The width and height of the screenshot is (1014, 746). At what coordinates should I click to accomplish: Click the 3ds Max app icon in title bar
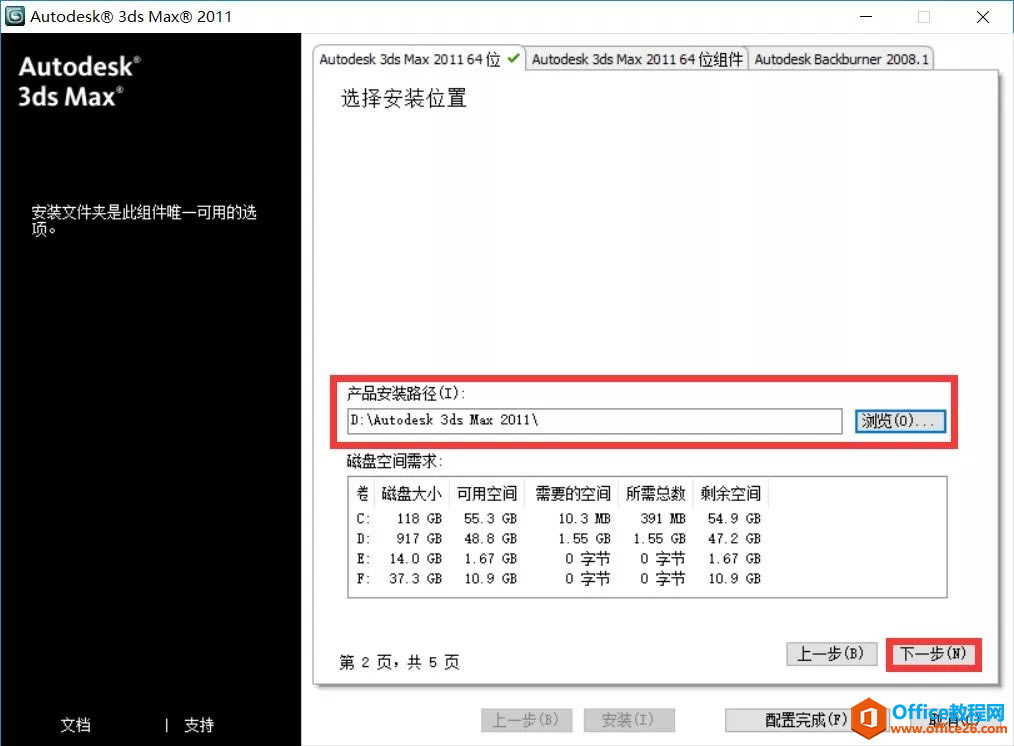(14, 16)
